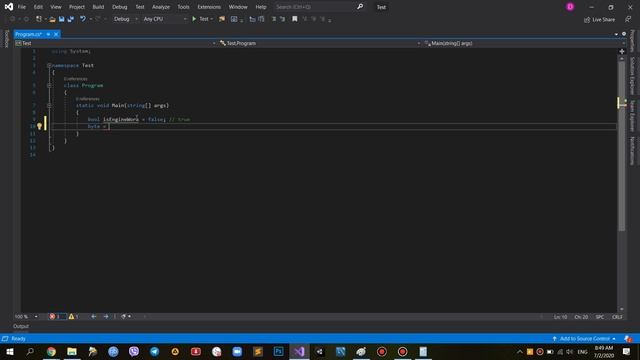Screen dimensions: 640x360
Task: Click the yellow warning count indicator
Action: [x=74, y=317]
